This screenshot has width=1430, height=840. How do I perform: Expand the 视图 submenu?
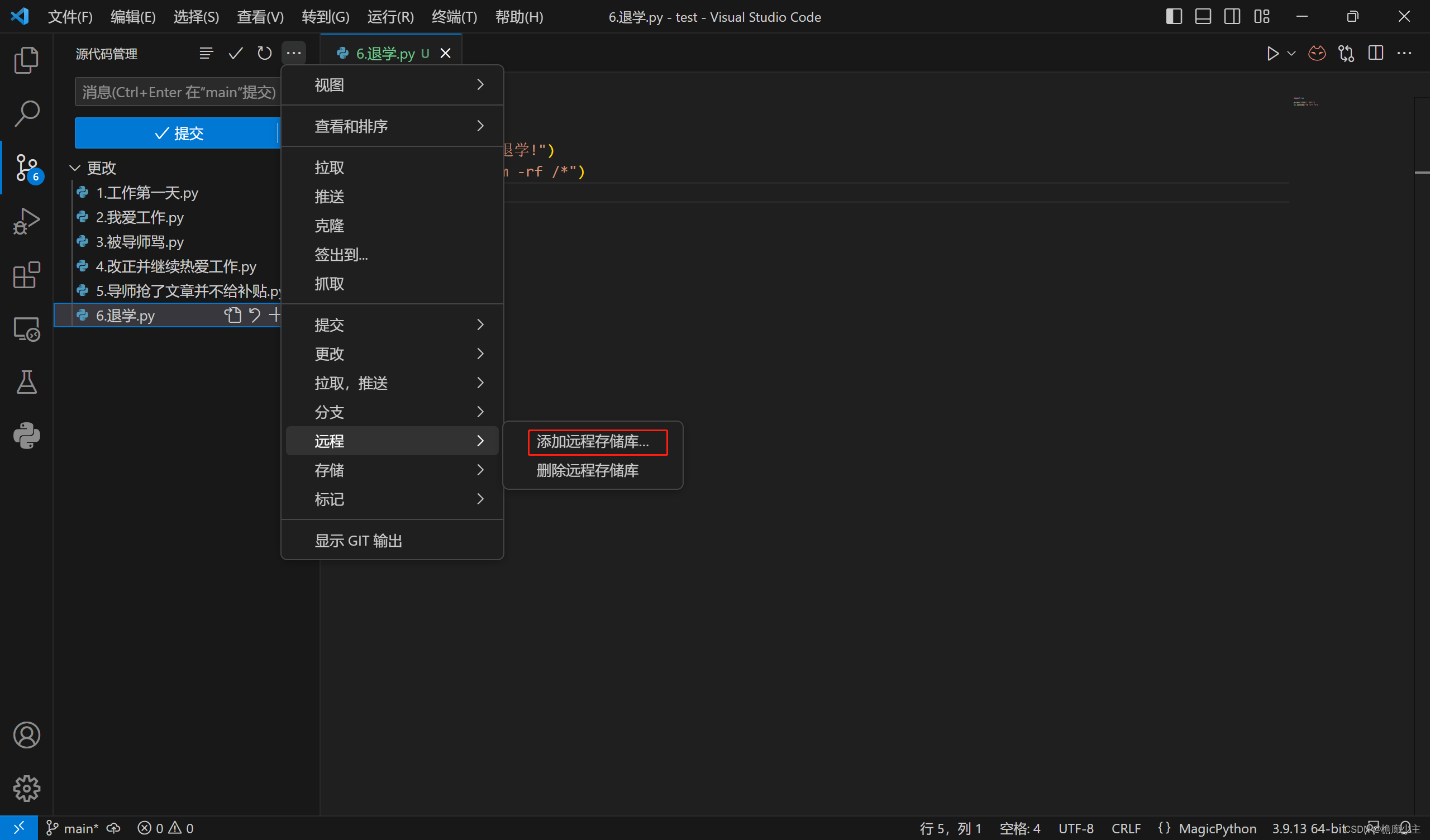pyautogui.click(x=392, y=85)
